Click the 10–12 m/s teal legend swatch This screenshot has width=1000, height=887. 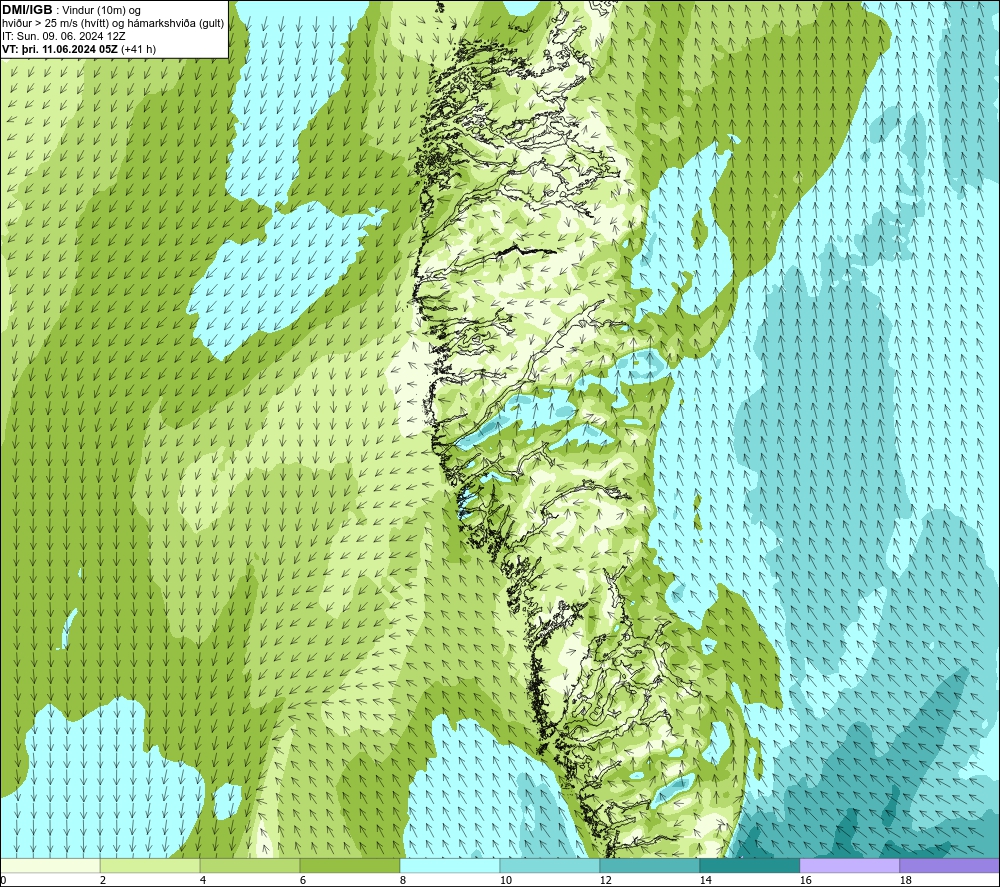(550, 865)
